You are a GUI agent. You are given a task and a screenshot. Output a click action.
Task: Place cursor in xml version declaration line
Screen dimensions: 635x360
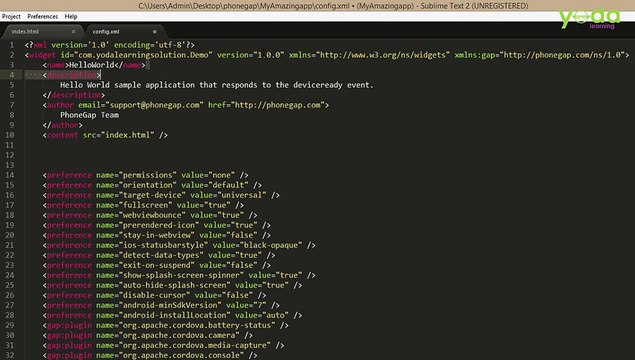point(109,45)
